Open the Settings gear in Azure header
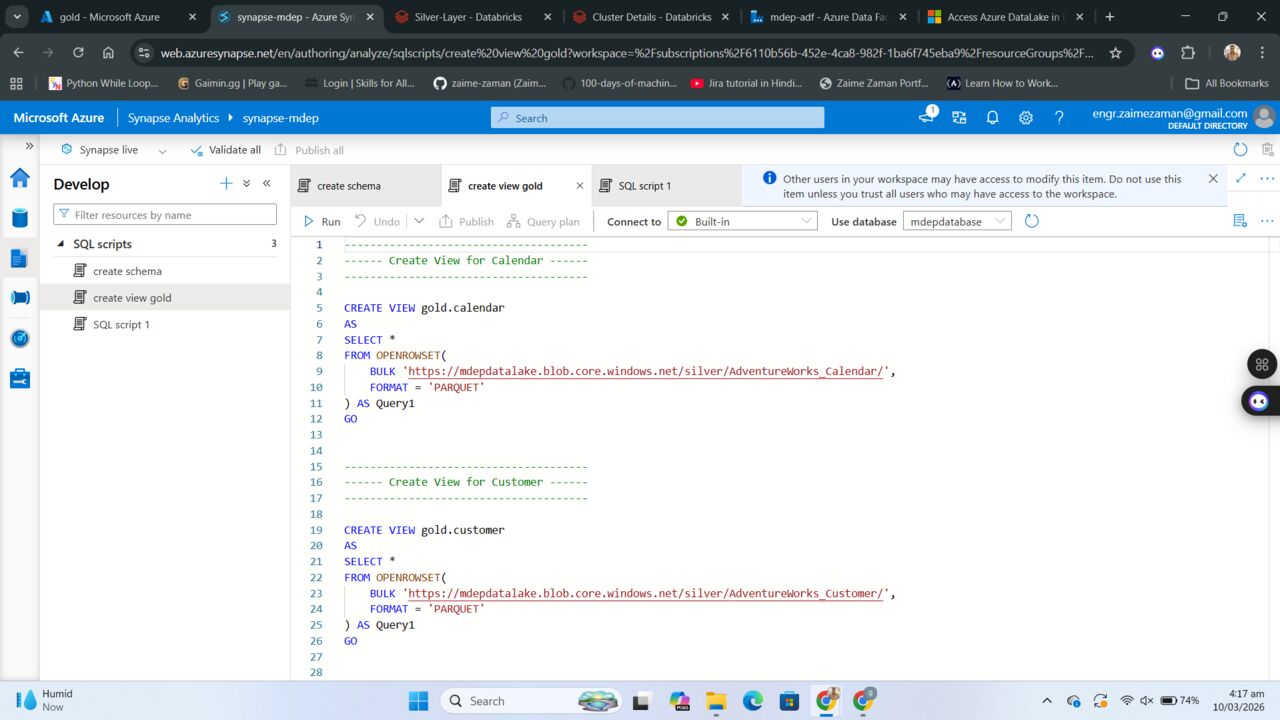 point(1025,118)
